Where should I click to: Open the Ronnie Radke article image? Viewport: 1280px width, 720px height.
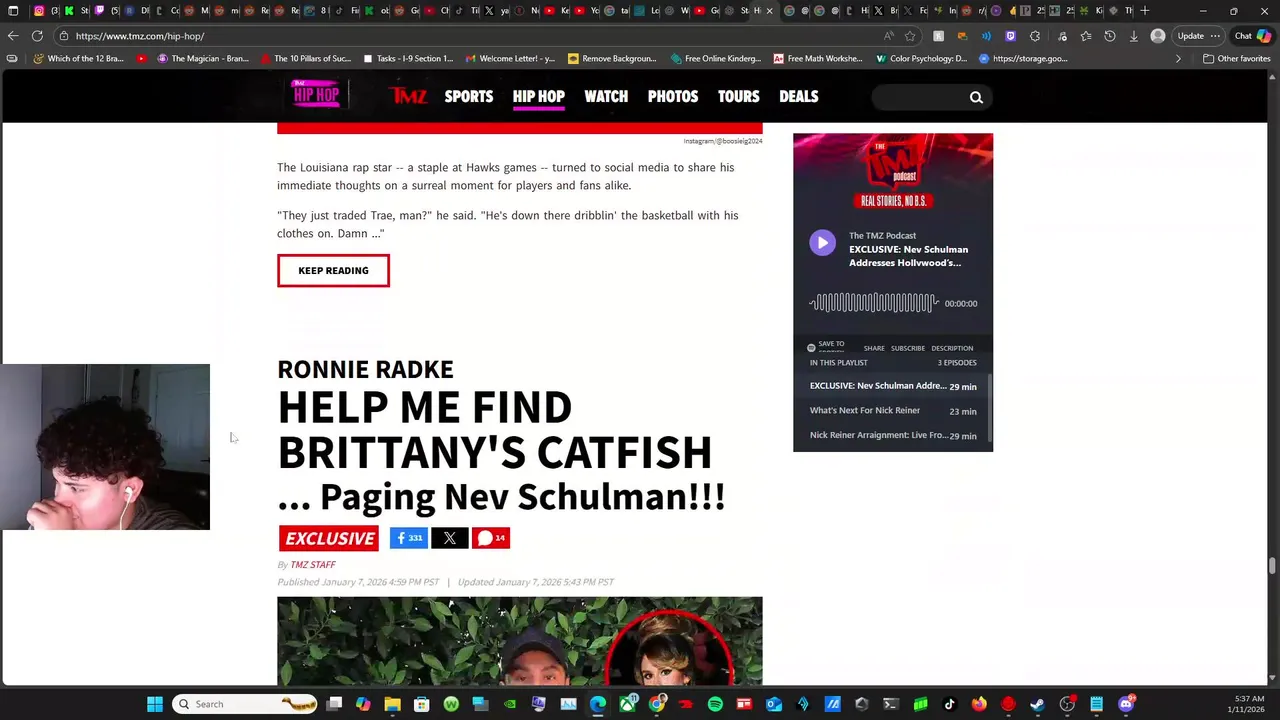[x=520, y=641]
